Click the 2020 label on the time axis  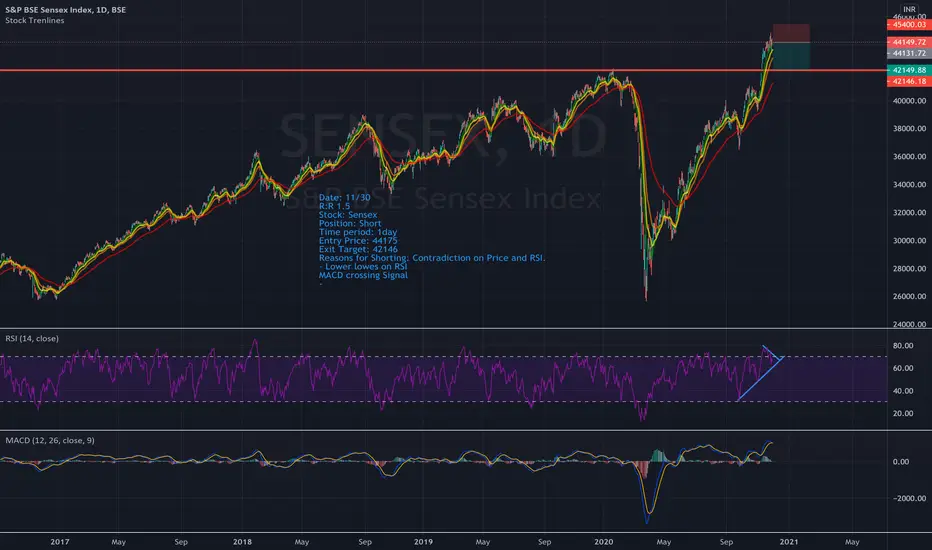pyautogui.click(x=604, y=542)
